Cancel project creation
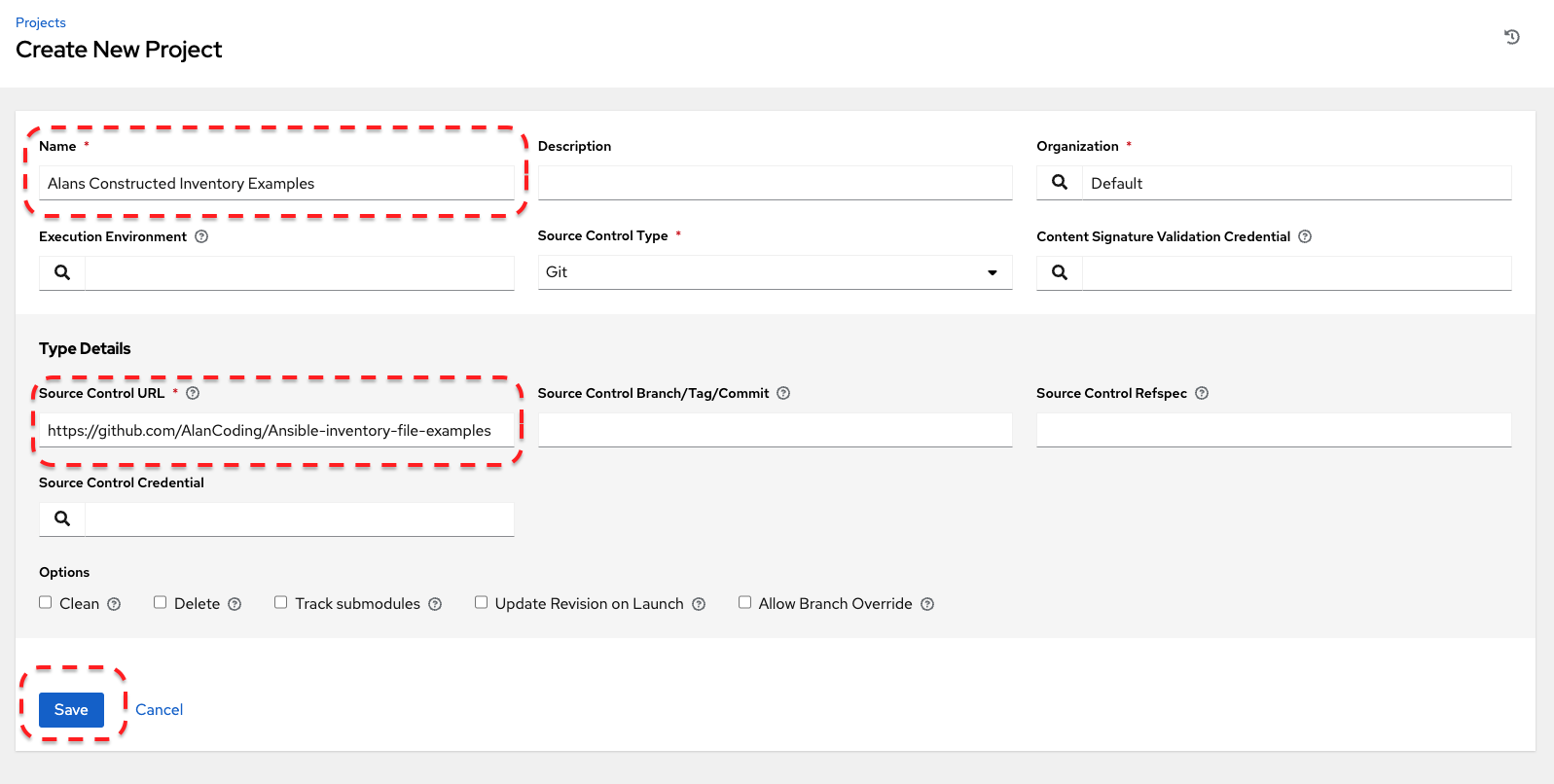The height and width of the screenshot is (784, 1554). 159,710
